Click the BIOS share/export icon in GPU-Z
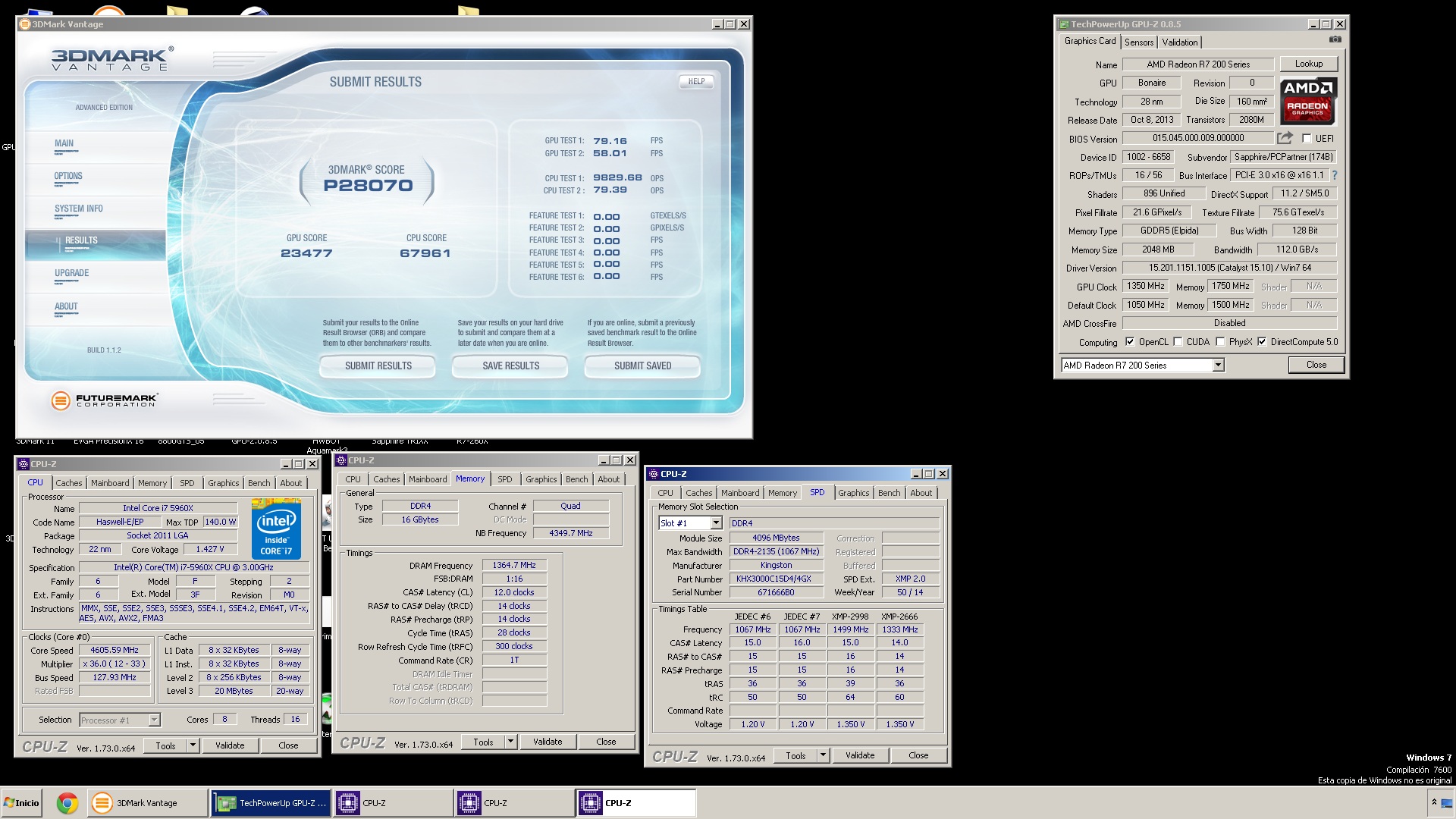1456x819 pixels. [1285, 138]
